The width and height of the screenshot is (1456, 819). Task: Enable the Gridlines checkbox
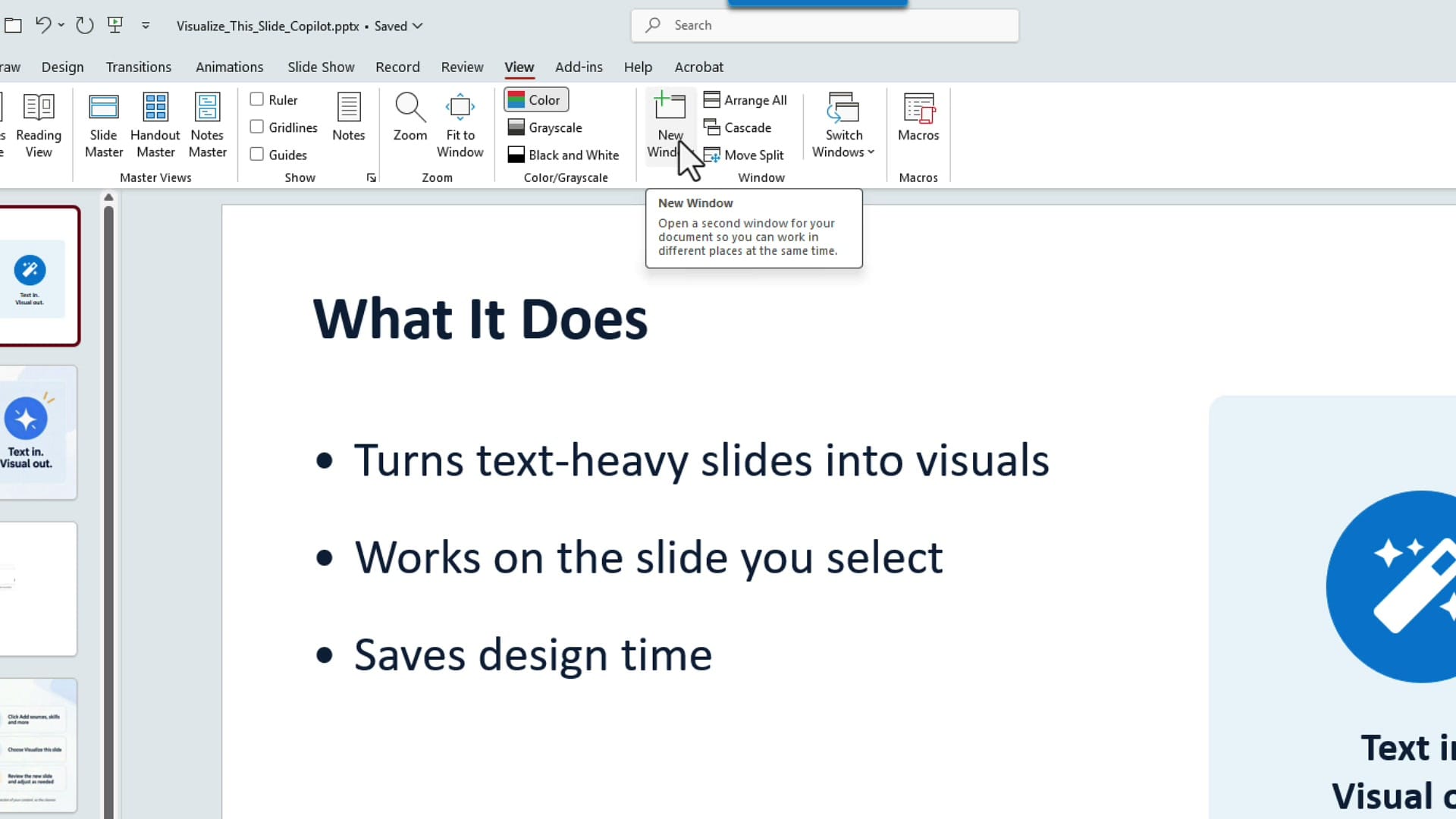(257, 127)
